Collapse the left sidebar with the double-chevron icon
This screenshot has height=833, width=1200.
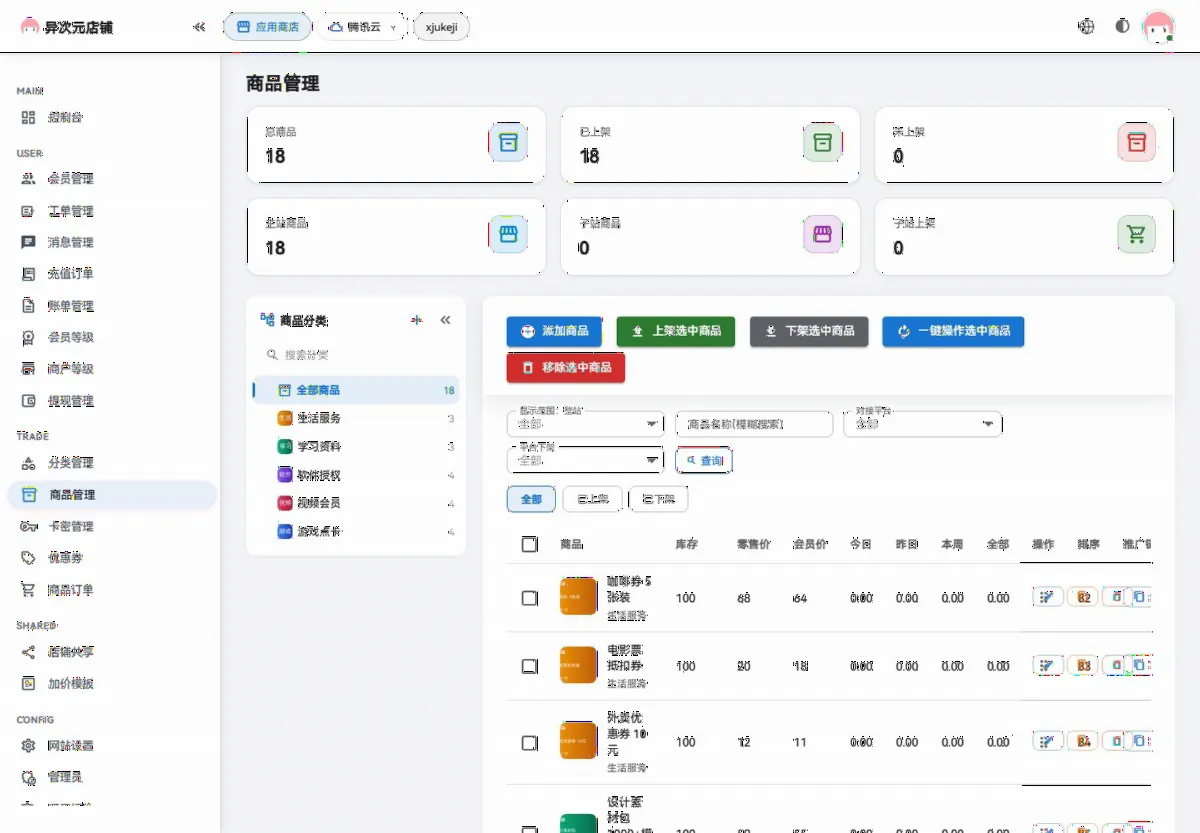(199, 27)
